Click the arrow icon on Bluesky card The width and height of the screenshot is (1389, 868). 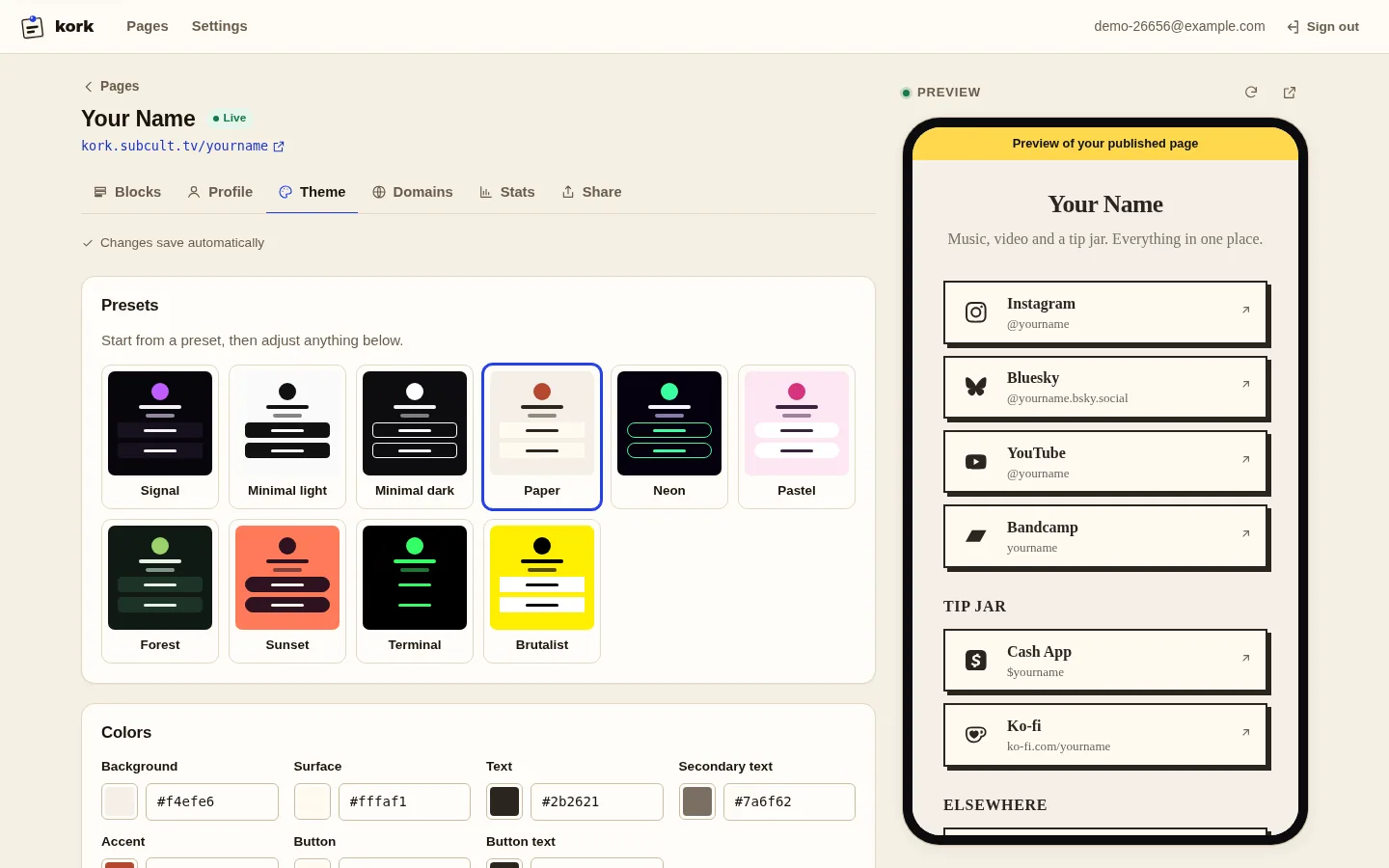[x=1245, y=384]
